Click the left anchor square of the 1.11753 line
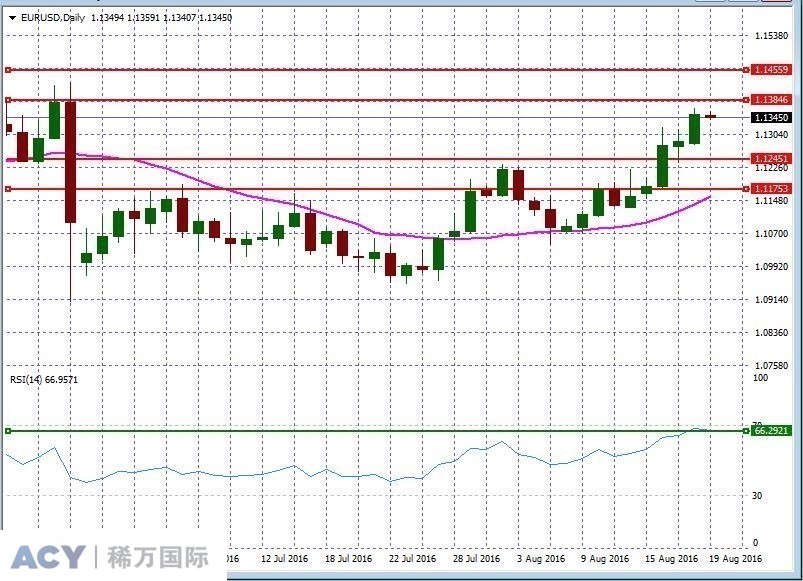This screenshot has height=581, width=803. (x=8, y=188)
